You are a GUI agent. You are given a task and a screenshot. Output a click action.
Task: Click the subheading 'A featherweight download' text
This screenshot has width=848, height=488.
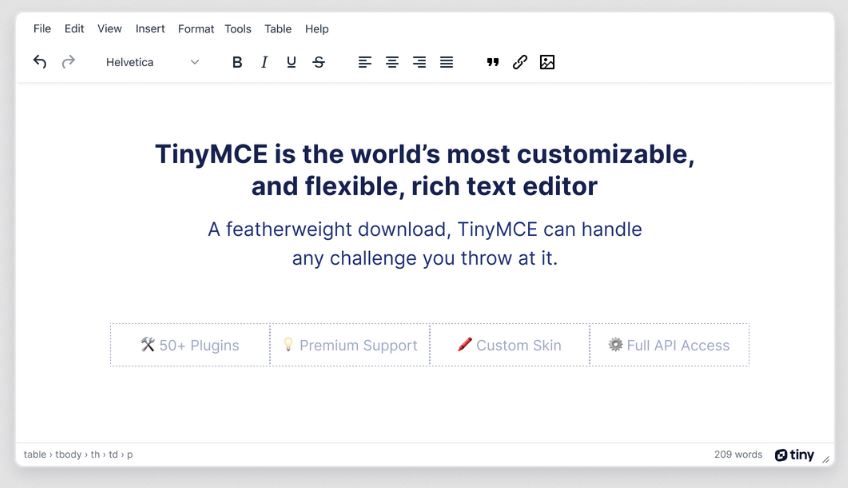pyautogui.click(x=329, y=229)
